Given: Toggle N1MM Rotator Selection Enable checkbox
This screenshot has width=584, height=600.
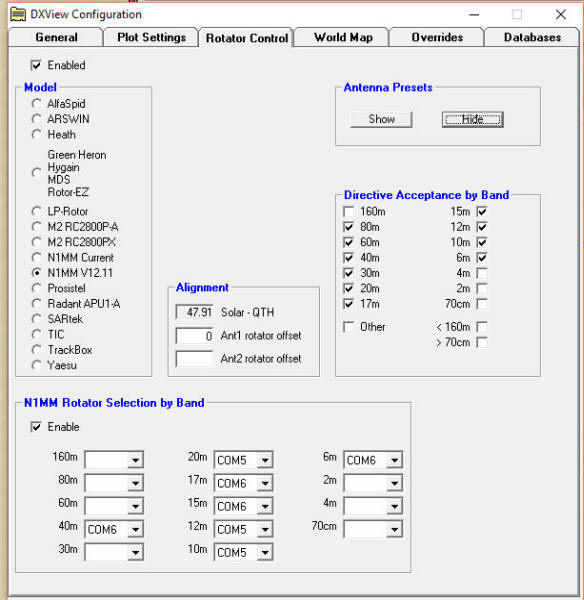Looking at the screenshot, I should [36, 427].
